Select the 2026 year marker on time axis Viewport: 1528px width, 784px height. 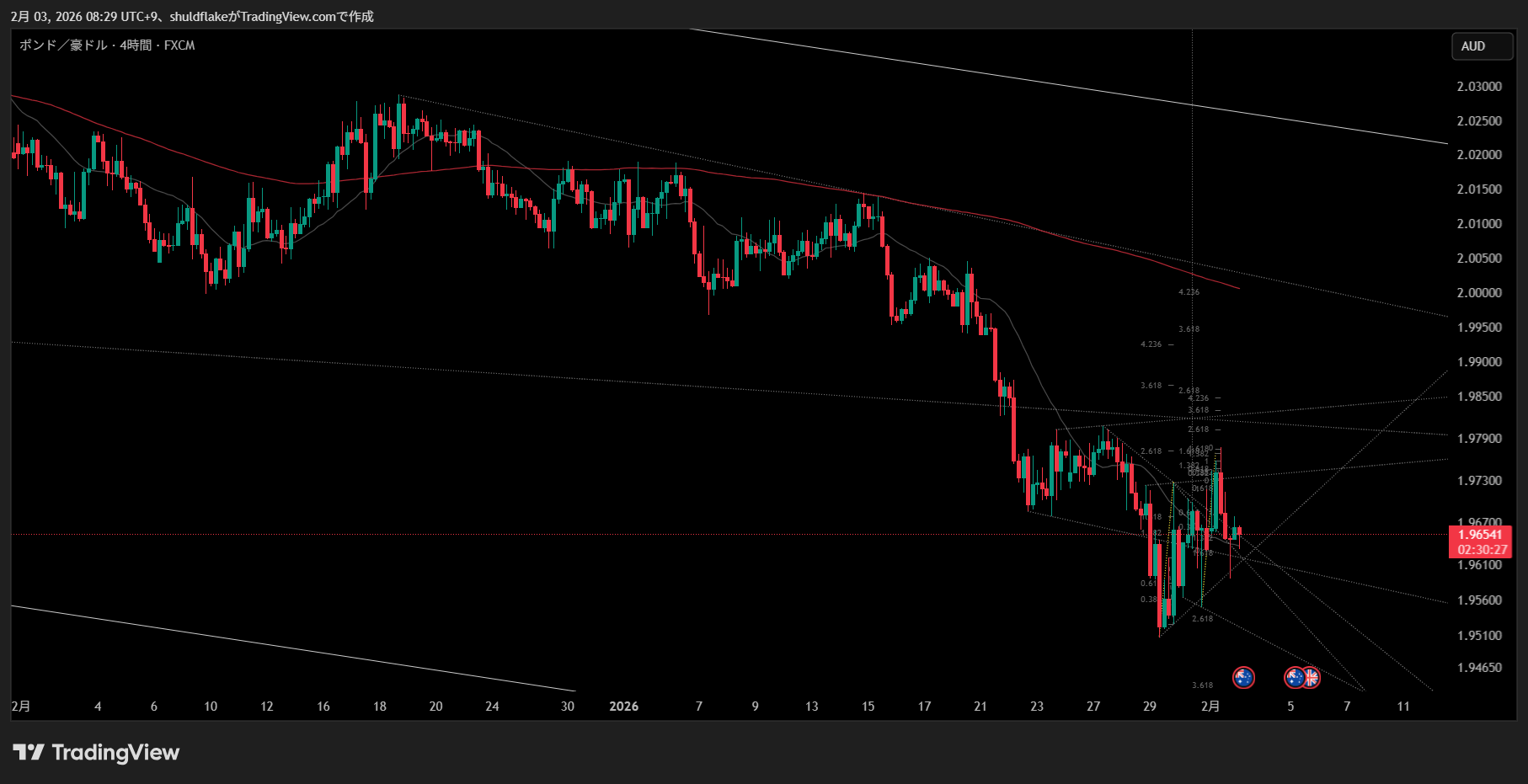click(x=623, y=707)
